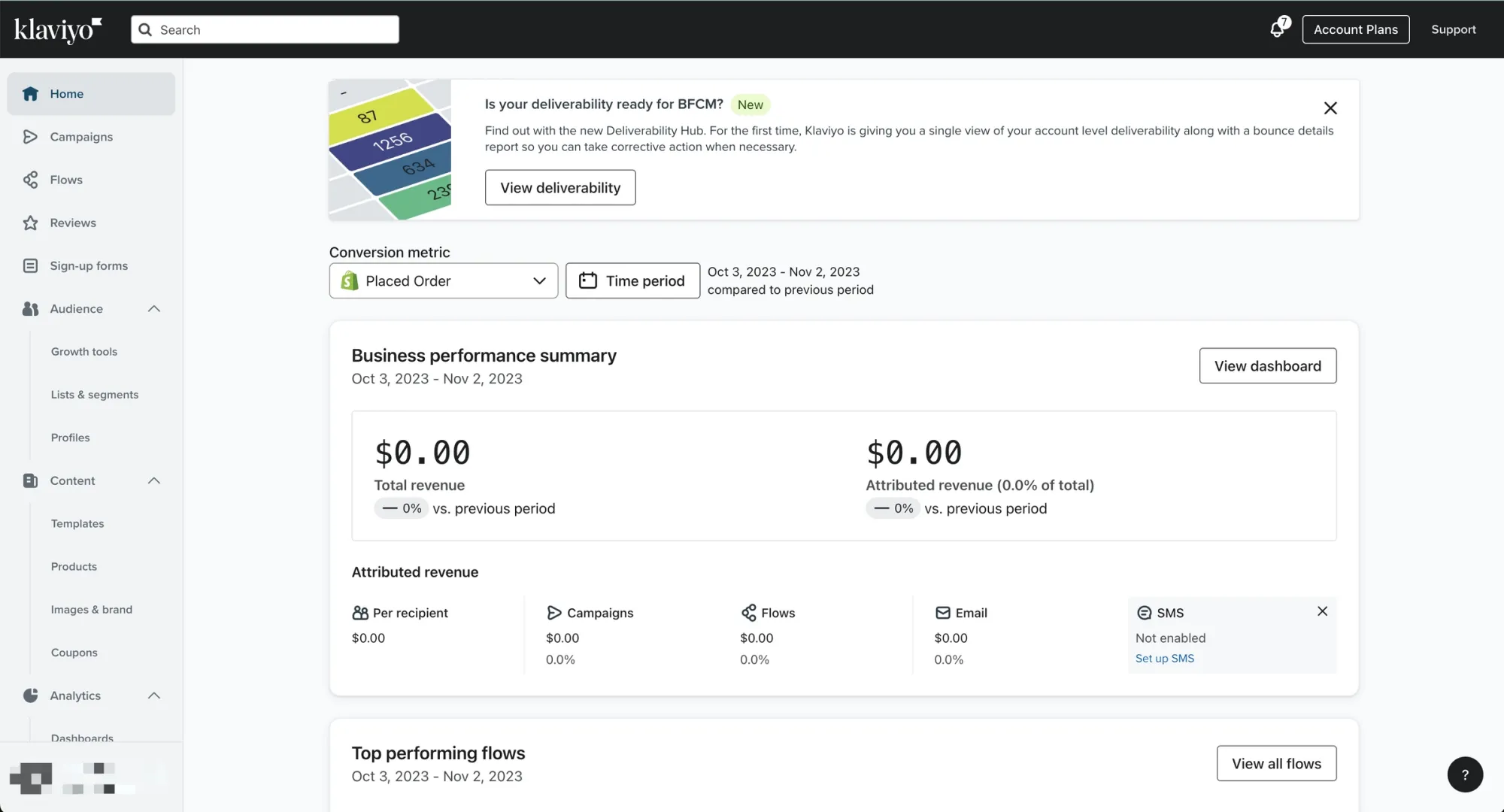Image resolution: width=1504 pixels, height=812 pixels.
Task: Click the Campaigns send icon in sidebar
Action: click(30, 137)
